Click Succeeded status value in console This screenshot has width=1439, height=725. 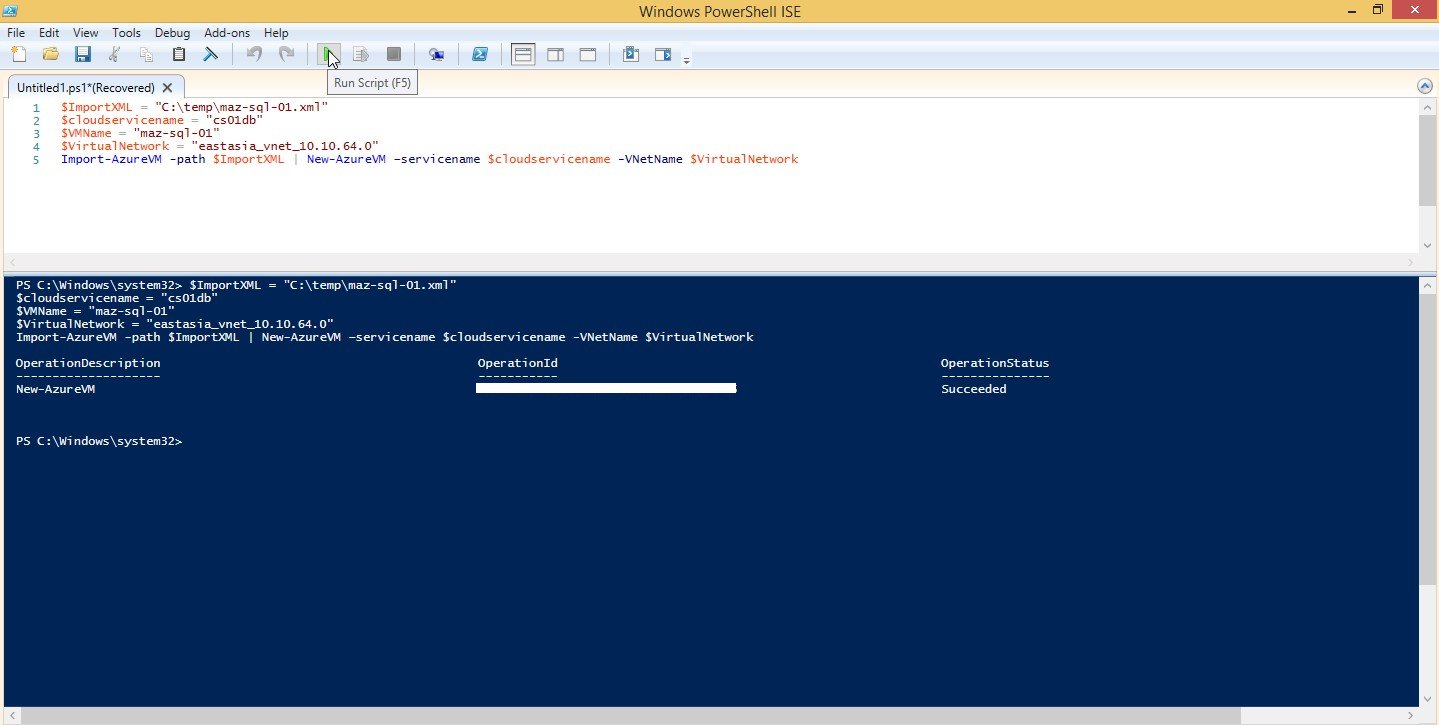tap(974, 389)
